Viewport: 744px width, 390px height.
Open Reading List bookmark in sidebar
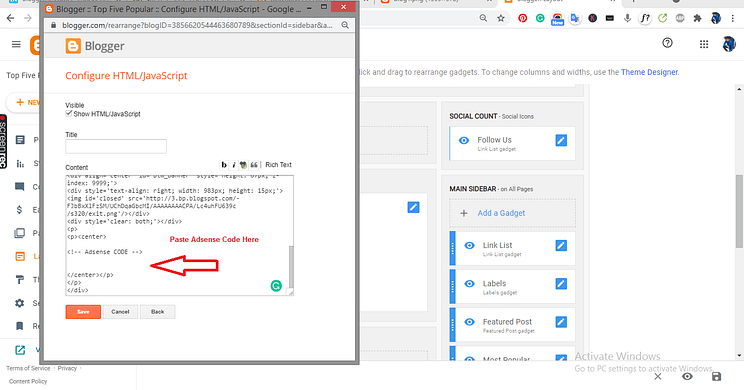(x=20, y=326)
